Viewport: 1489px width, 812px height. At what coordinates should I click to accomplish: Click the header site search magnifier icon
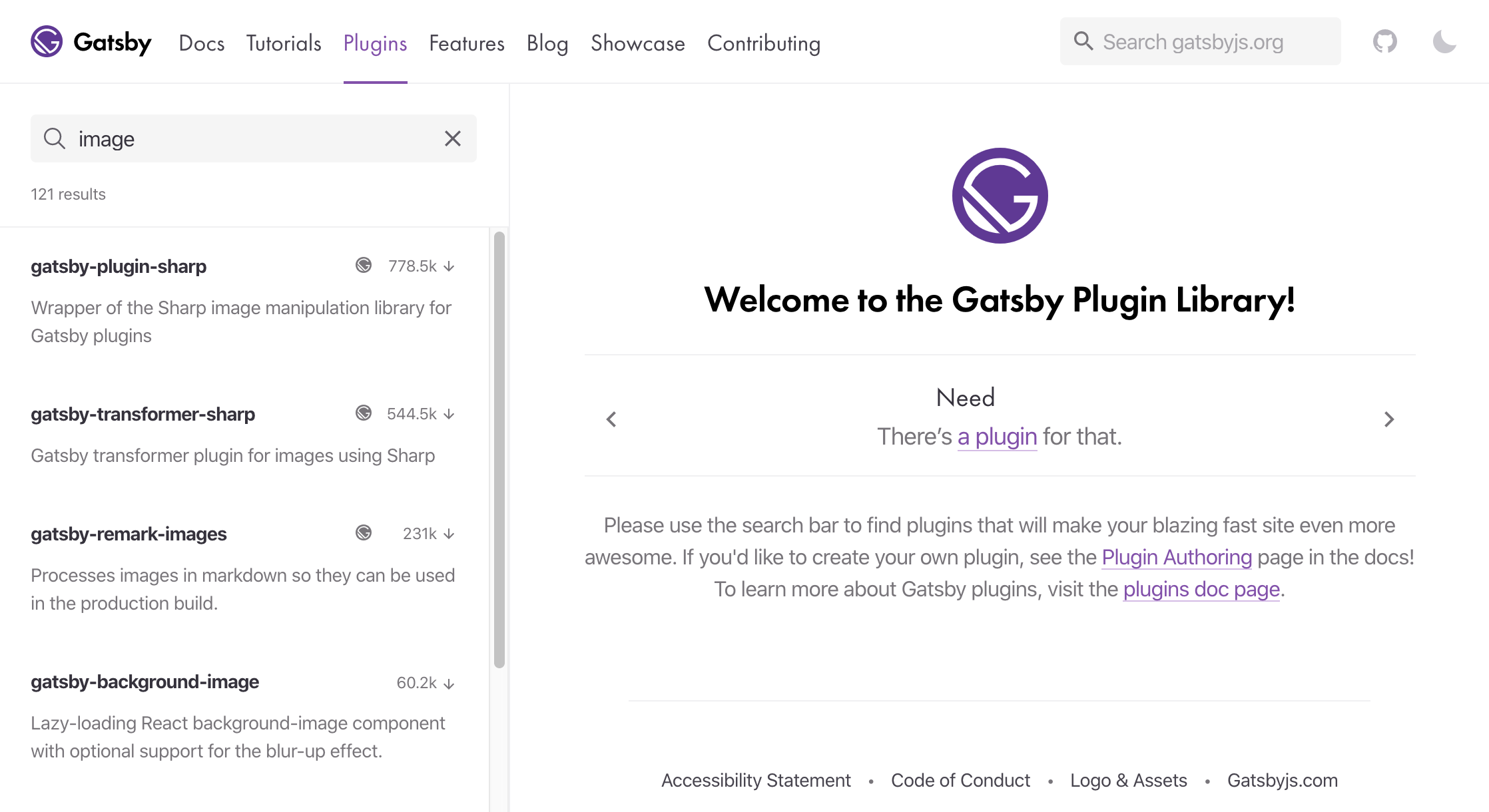pos(1083,41)
